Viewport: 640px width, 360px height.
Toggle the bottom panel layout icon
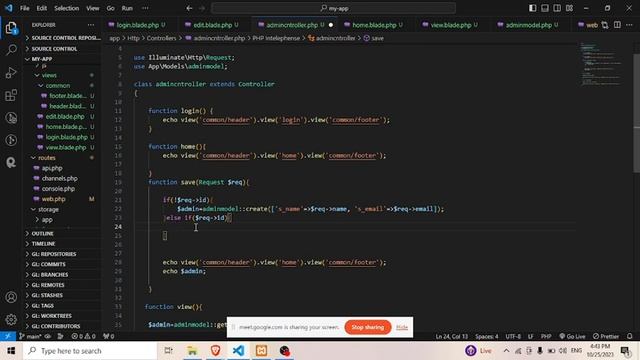[544, 8]
